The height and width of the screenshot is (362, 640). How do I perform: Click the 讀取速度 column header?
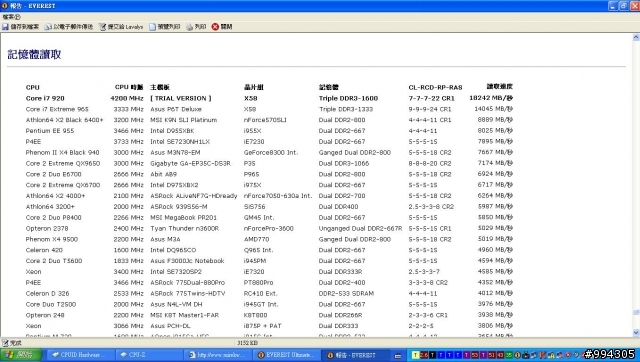pos(499,87)
